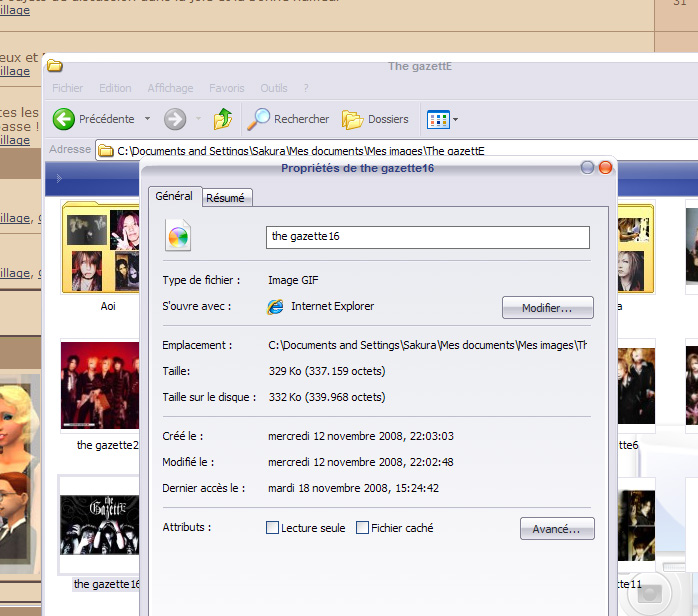Expand the forward history dropdown arrow
Screen dimensions: 698x616
pos(199,119)
